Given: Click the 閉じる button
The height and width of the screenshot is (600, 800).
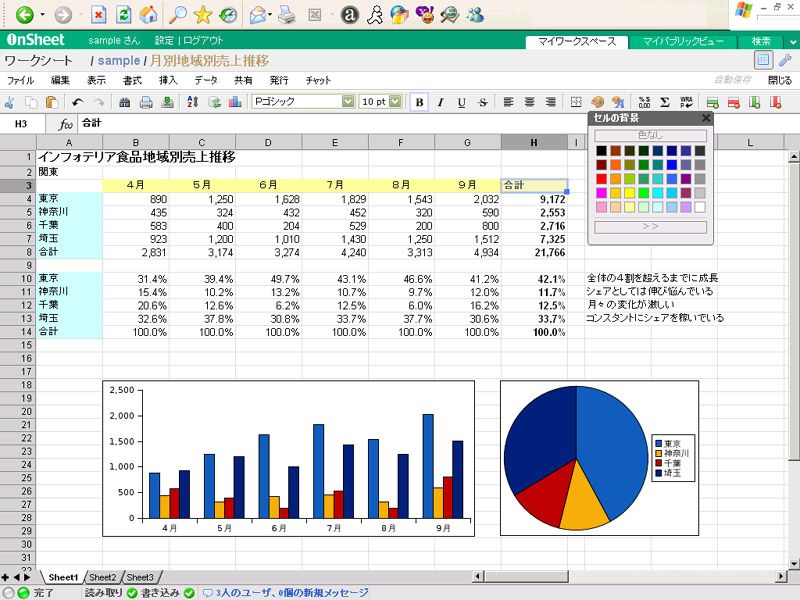Looking at the screenshot, I should pyautogui.click(x=780, y=81).
